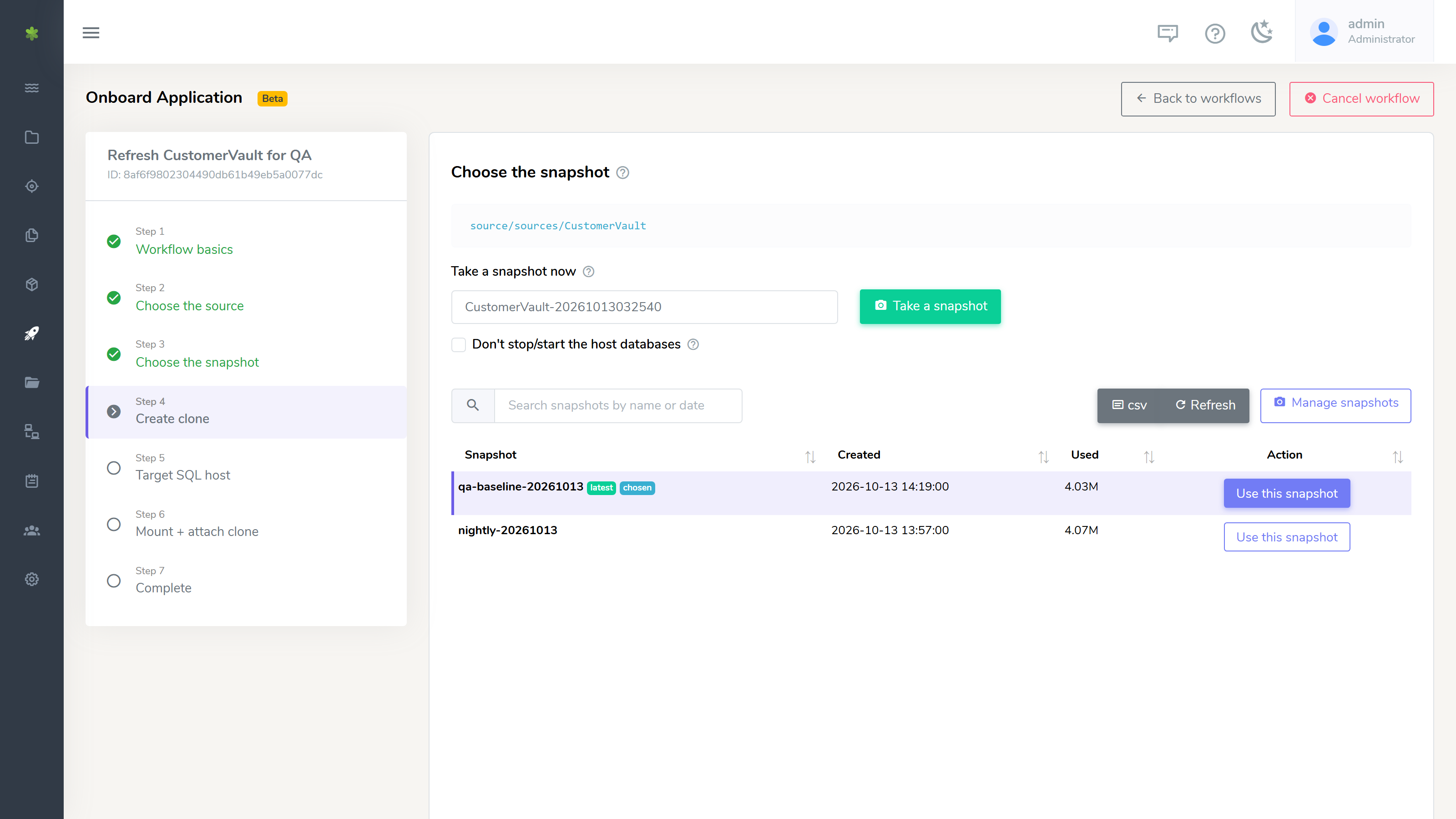1456x819 pixels.
Task: Open Step 4 Create clone
Action: 246,411
